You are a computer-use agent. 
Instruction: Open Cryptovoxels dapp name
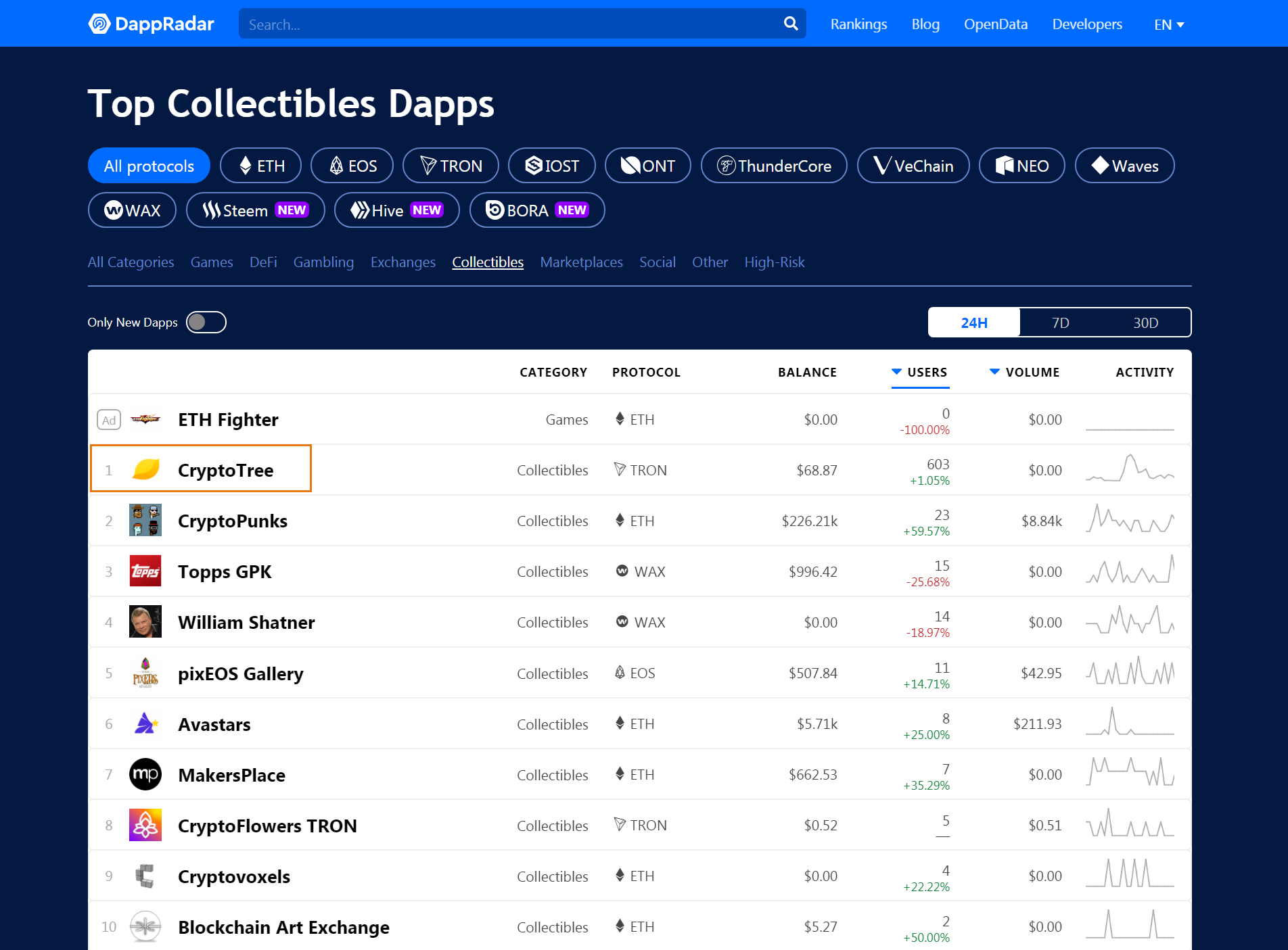click(x=234, y=876)
